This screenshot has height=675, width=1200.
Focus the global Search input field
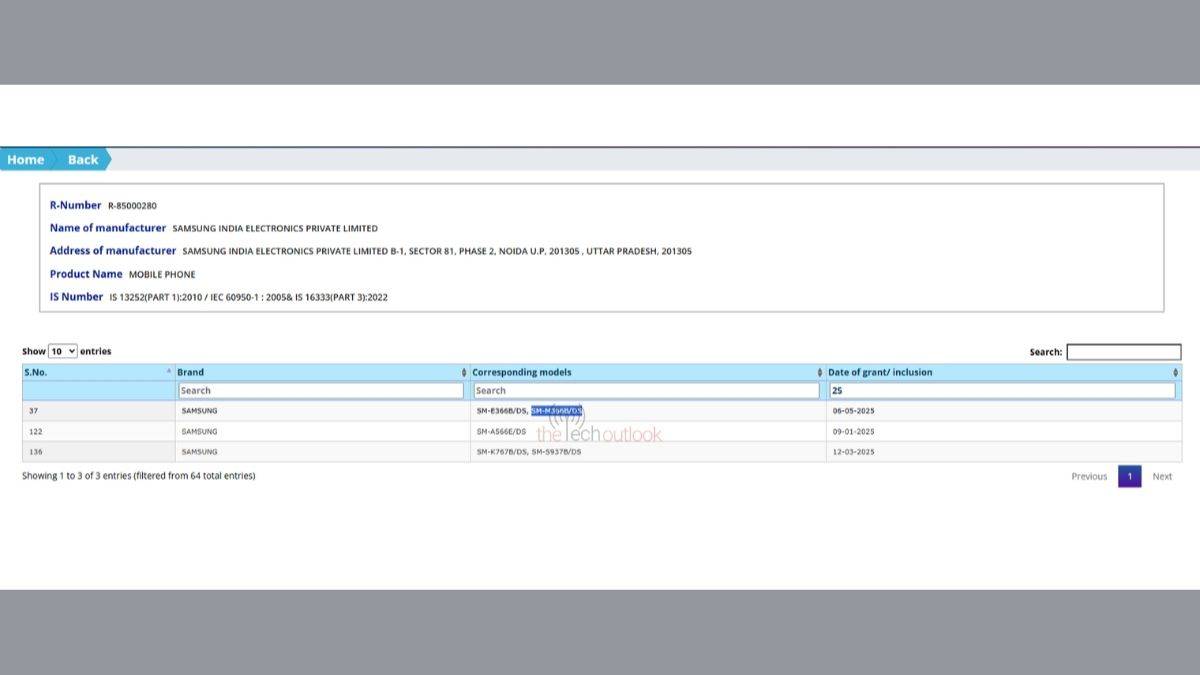(1123, 352)
